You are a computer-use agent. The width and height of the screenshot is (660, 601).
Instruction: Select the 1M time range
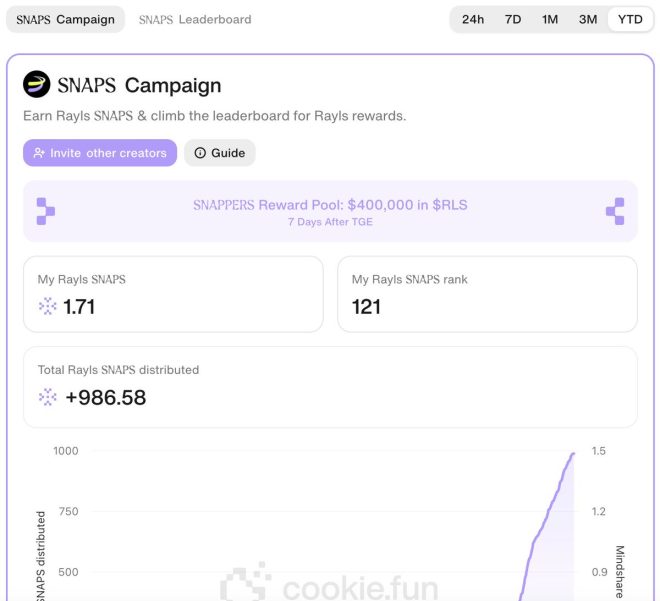[x=550, y=19]
